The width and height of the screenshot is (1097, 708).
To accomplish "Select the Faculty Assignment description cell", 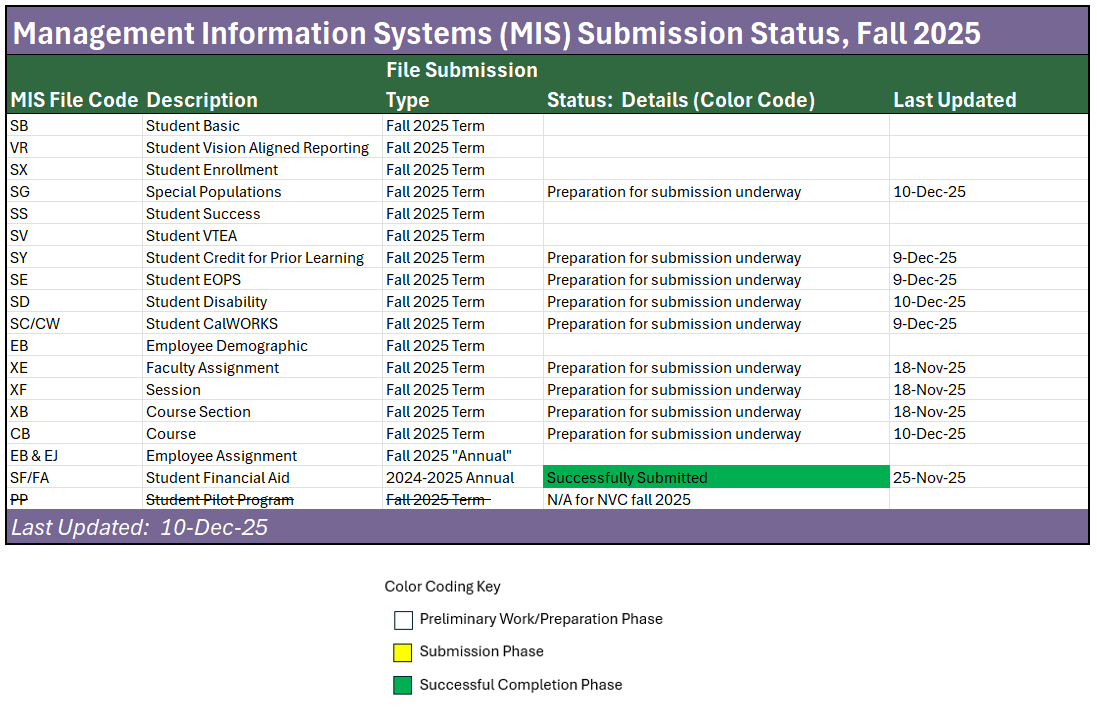I will (x=213, y=368).
